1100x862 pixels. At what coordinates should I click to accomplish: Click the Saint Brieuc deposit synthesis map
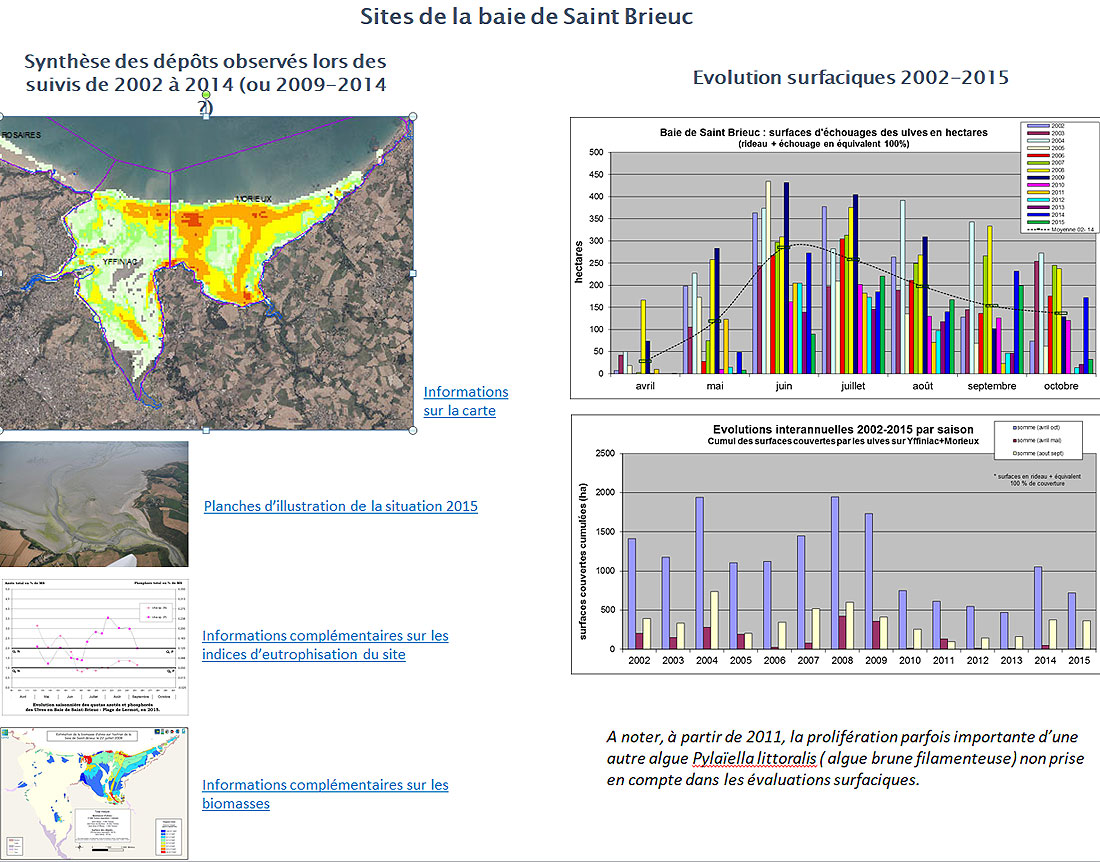206,274
